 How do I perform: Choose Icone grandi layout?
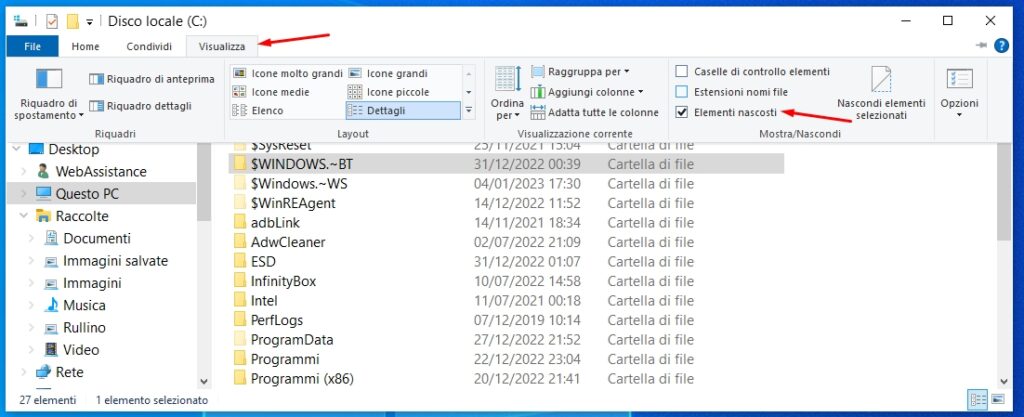click(x=389, y=73)
